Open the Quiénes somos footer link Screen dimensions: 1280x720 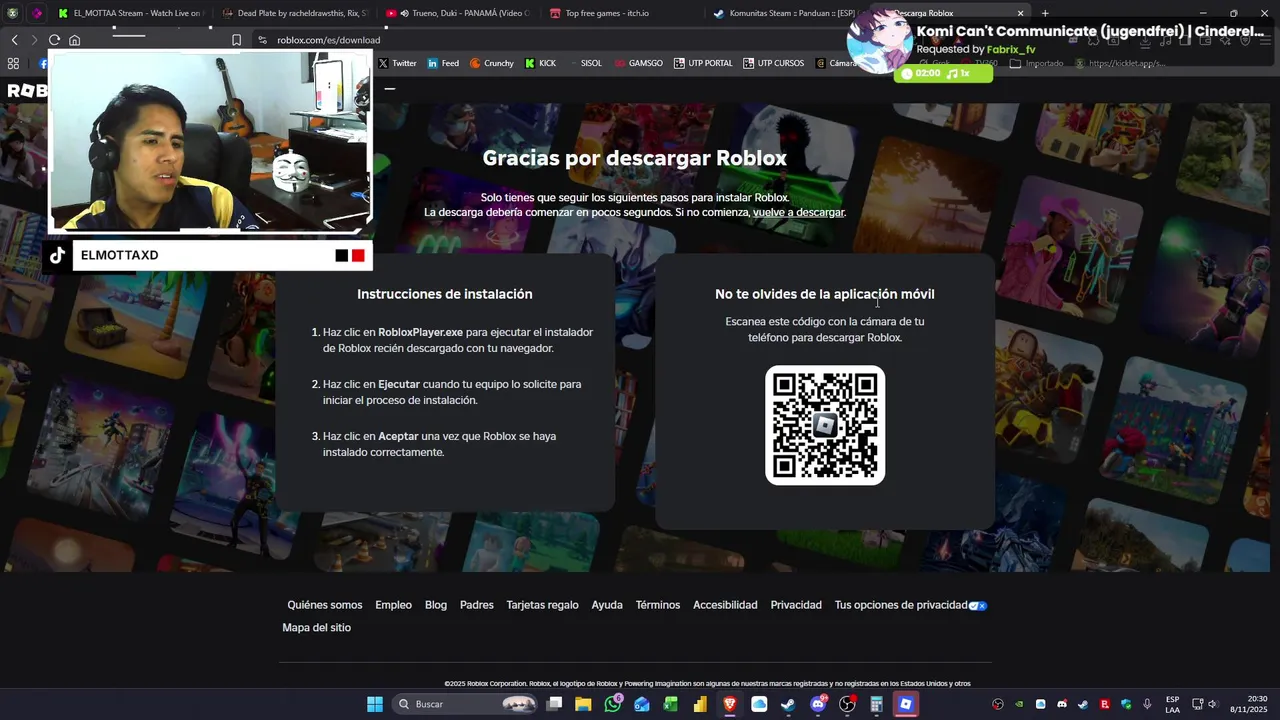[325, 605]
